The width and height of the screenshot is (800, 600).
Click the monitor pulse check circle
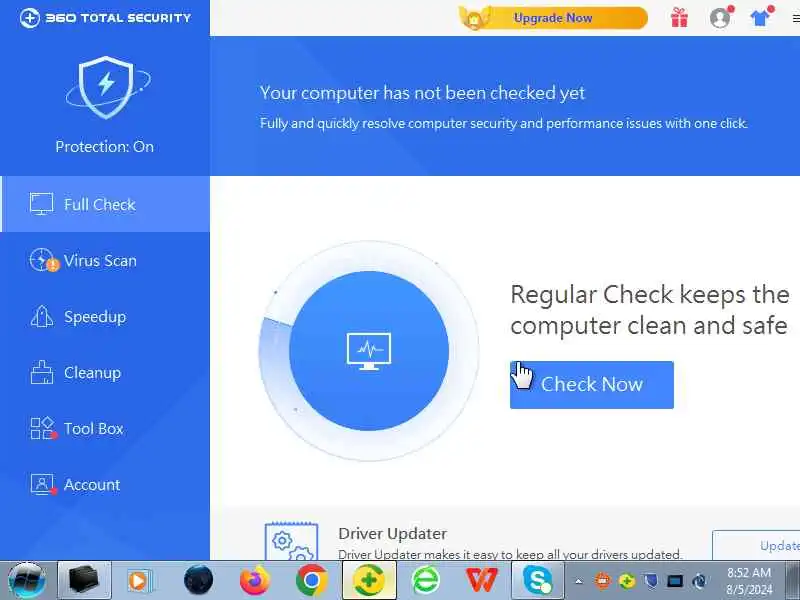point(369,351)
